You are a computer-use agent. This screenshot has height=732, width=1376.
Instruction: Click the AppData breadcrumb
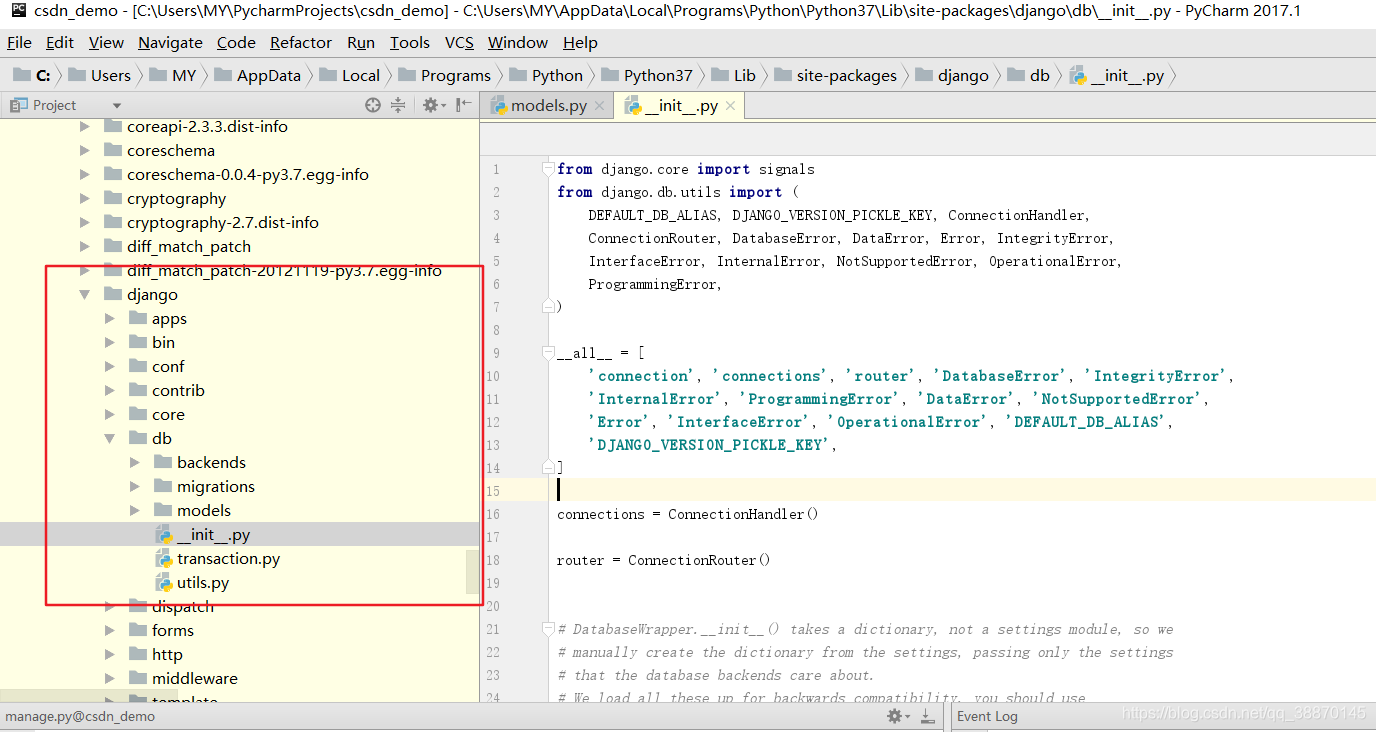tap(258, 76)
